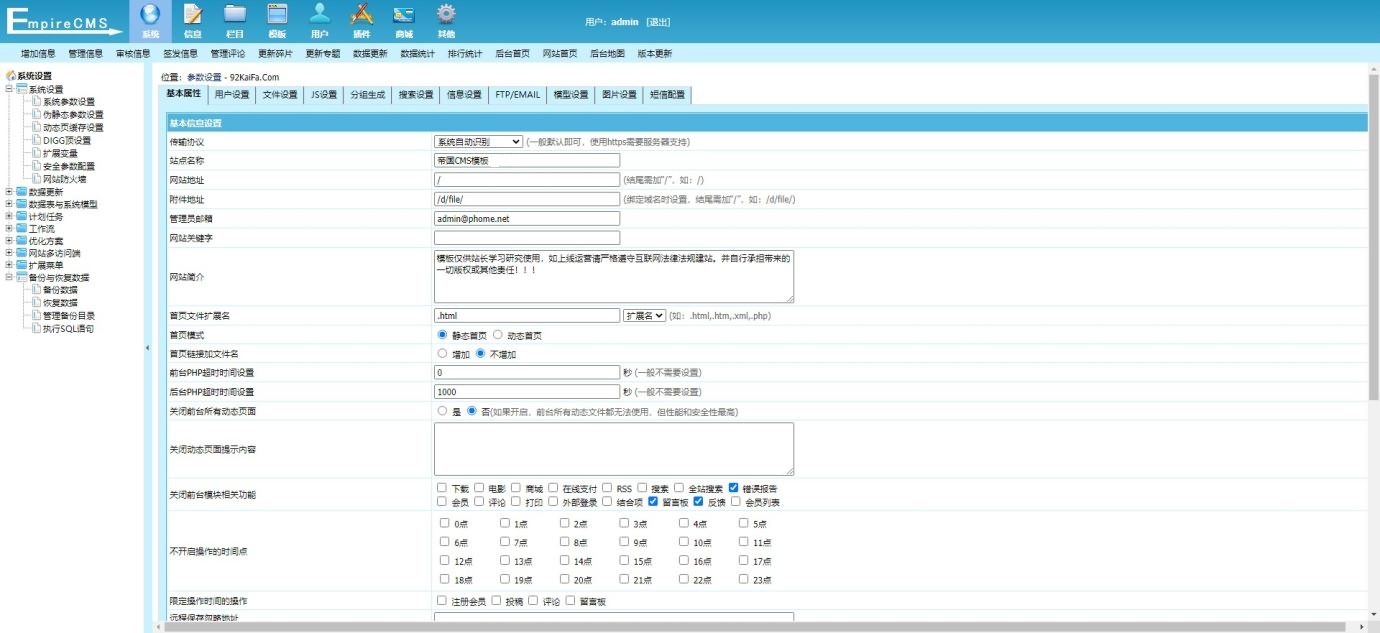1380x633 pixels.
Task: Collapse the 系统设置 tree node
Action: click(x=9, y=89)
